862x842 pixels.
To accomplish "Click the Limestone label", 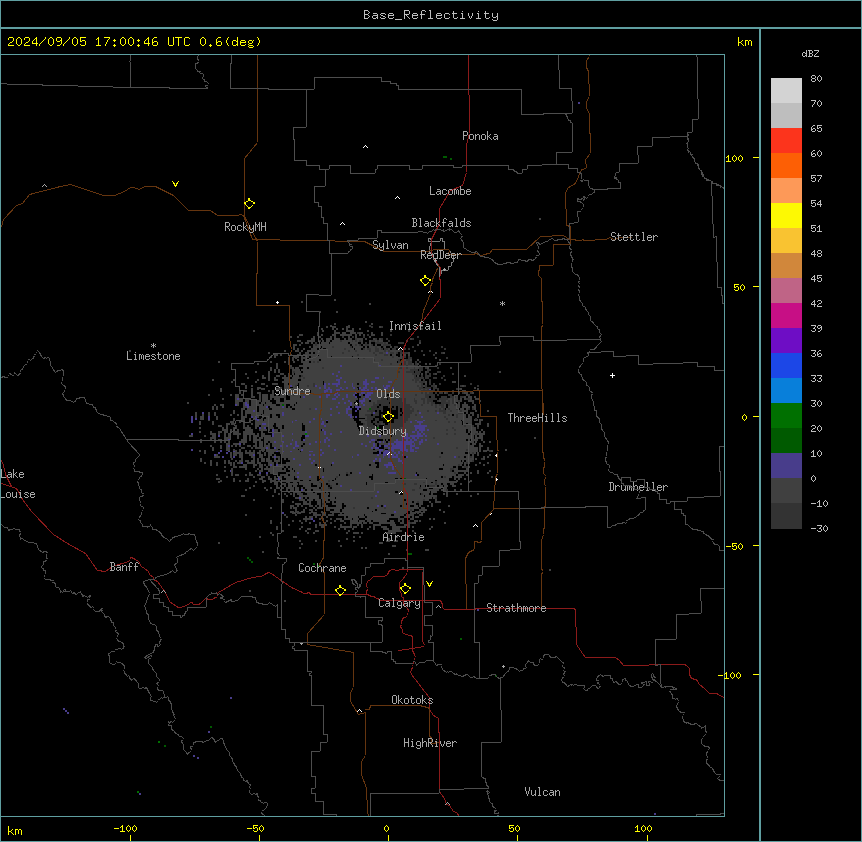I will click(x=153, y=356).
